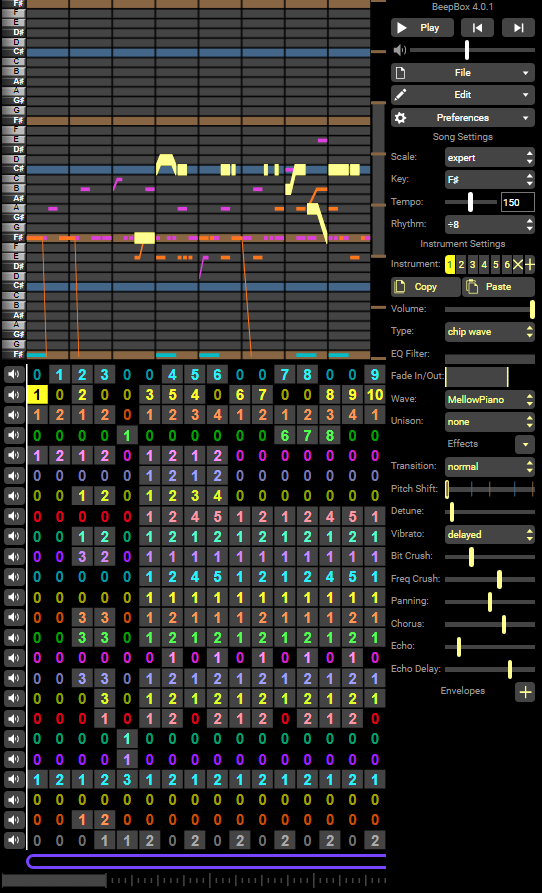Viewport: 542px width, 893px height.
Task: Select pattern 3 in bottom cyan channel row
Action: (127, 779)
